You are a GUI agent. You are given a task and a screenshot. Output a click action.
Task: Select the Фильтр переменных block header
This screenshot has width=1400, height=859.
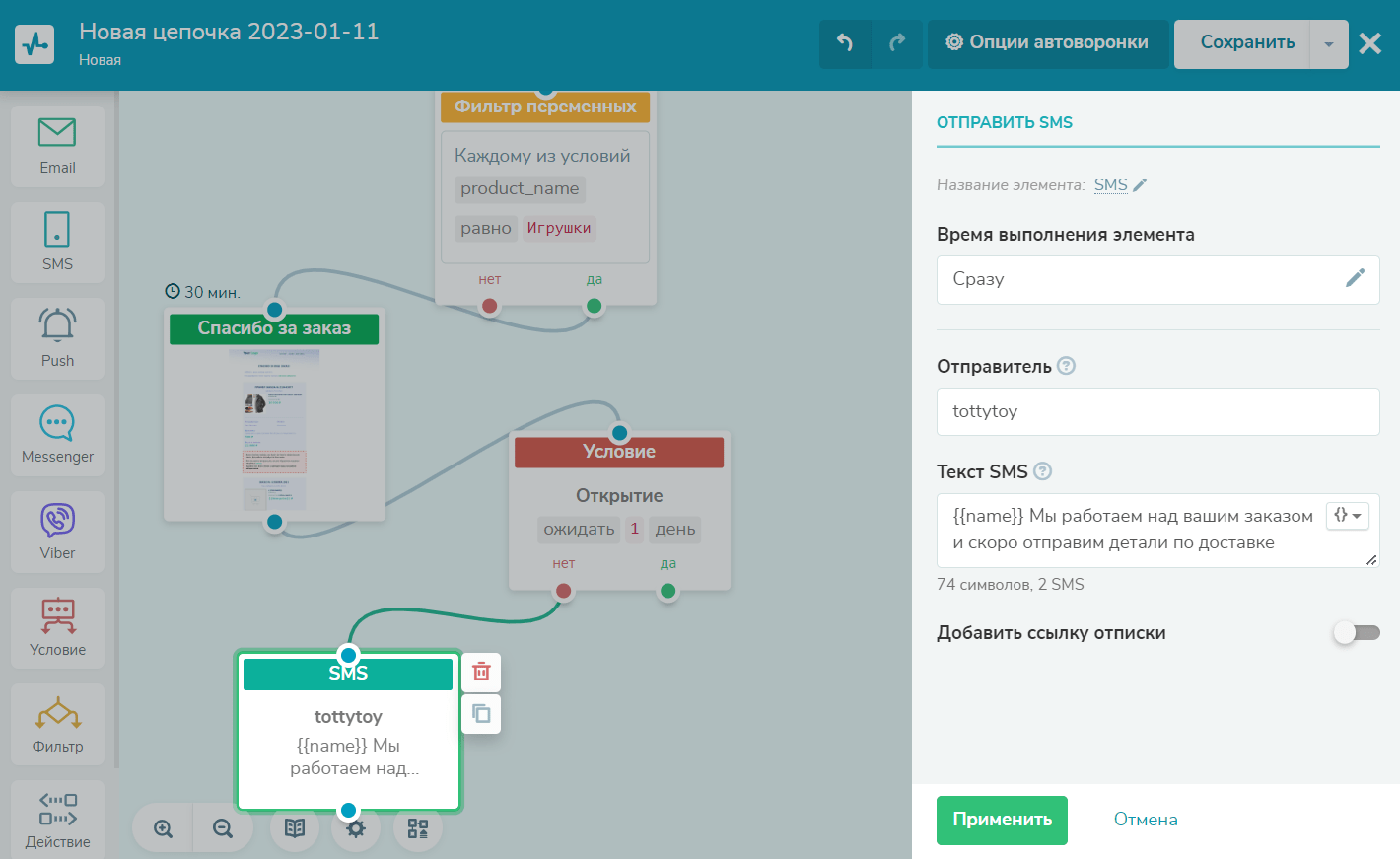tap(545, 107)
